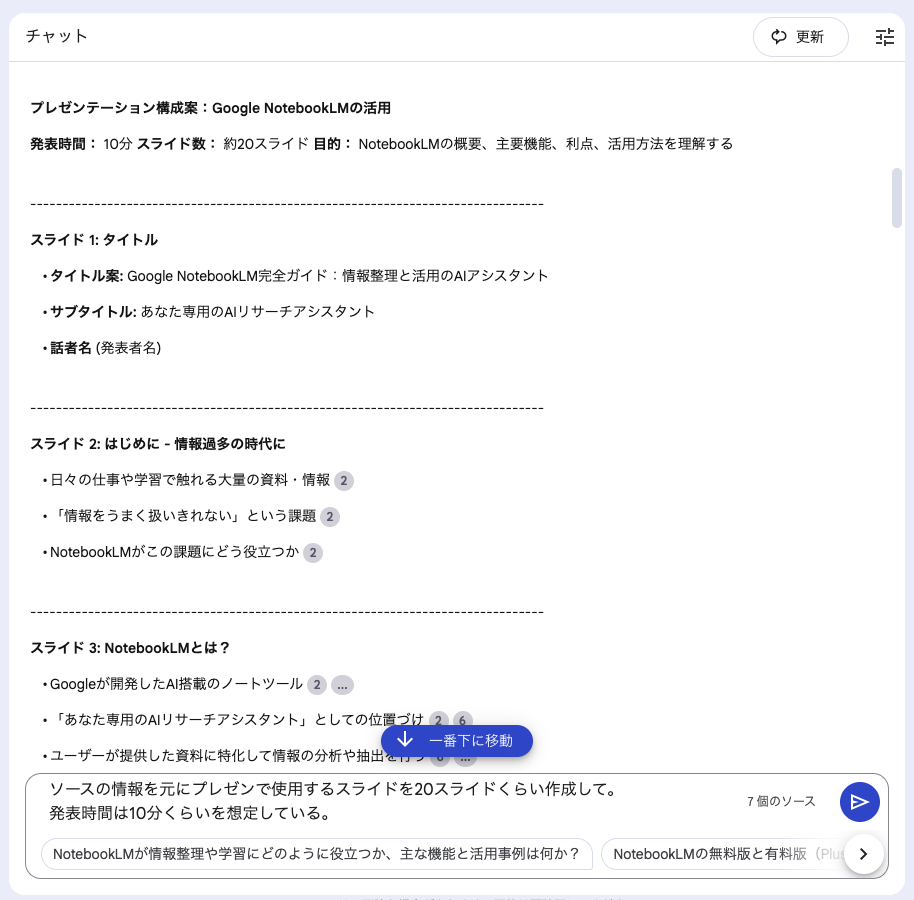Image resolution: width=914 pixels, height=900 pixels.
Task: Select suggestion about 無料版と有料版
Action: point(723,854)
